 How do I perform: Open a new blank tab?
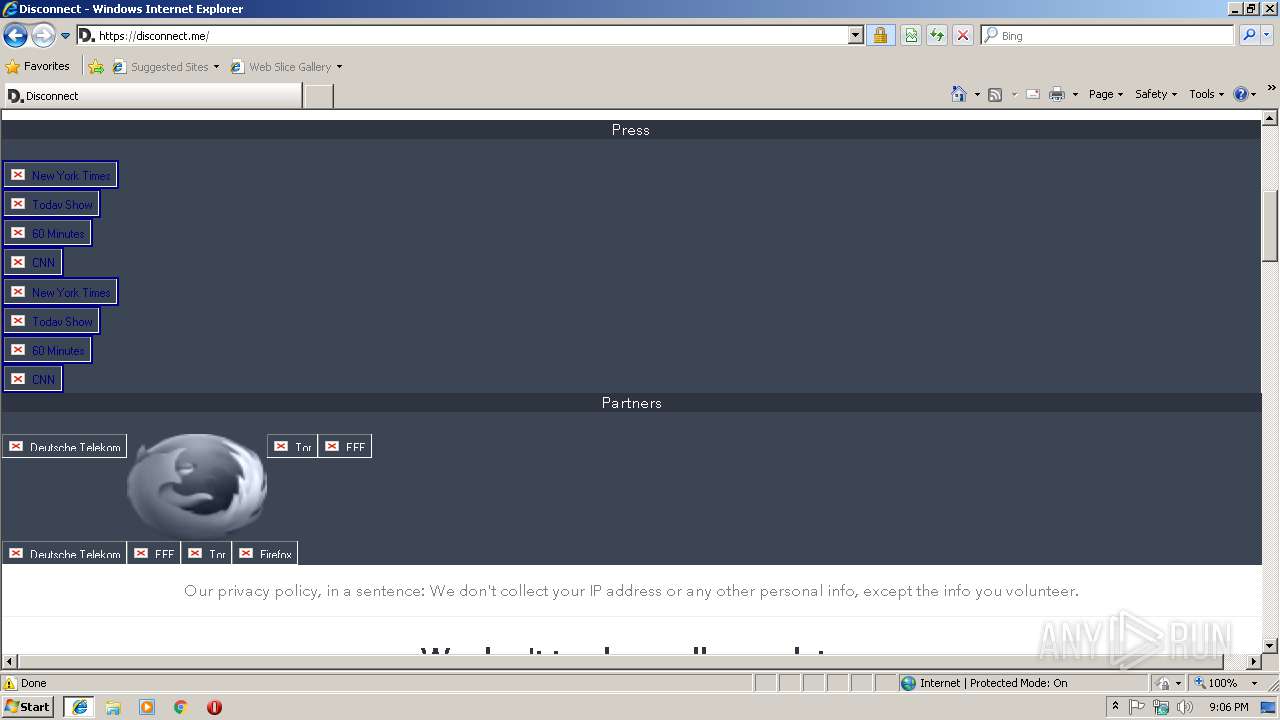pyautogui.click(x=318, y=96)
